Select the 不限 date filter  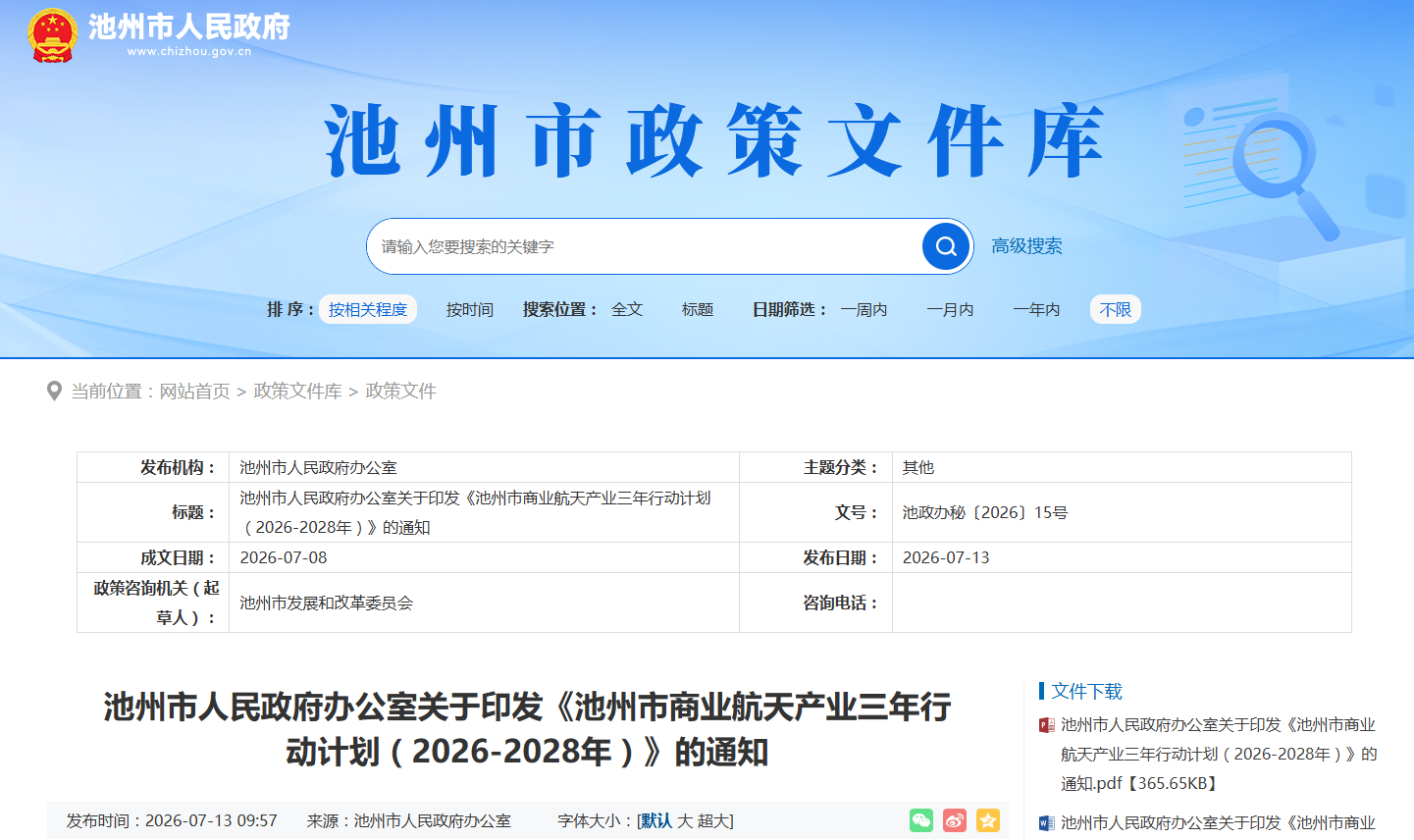[x=1116, y=310]
